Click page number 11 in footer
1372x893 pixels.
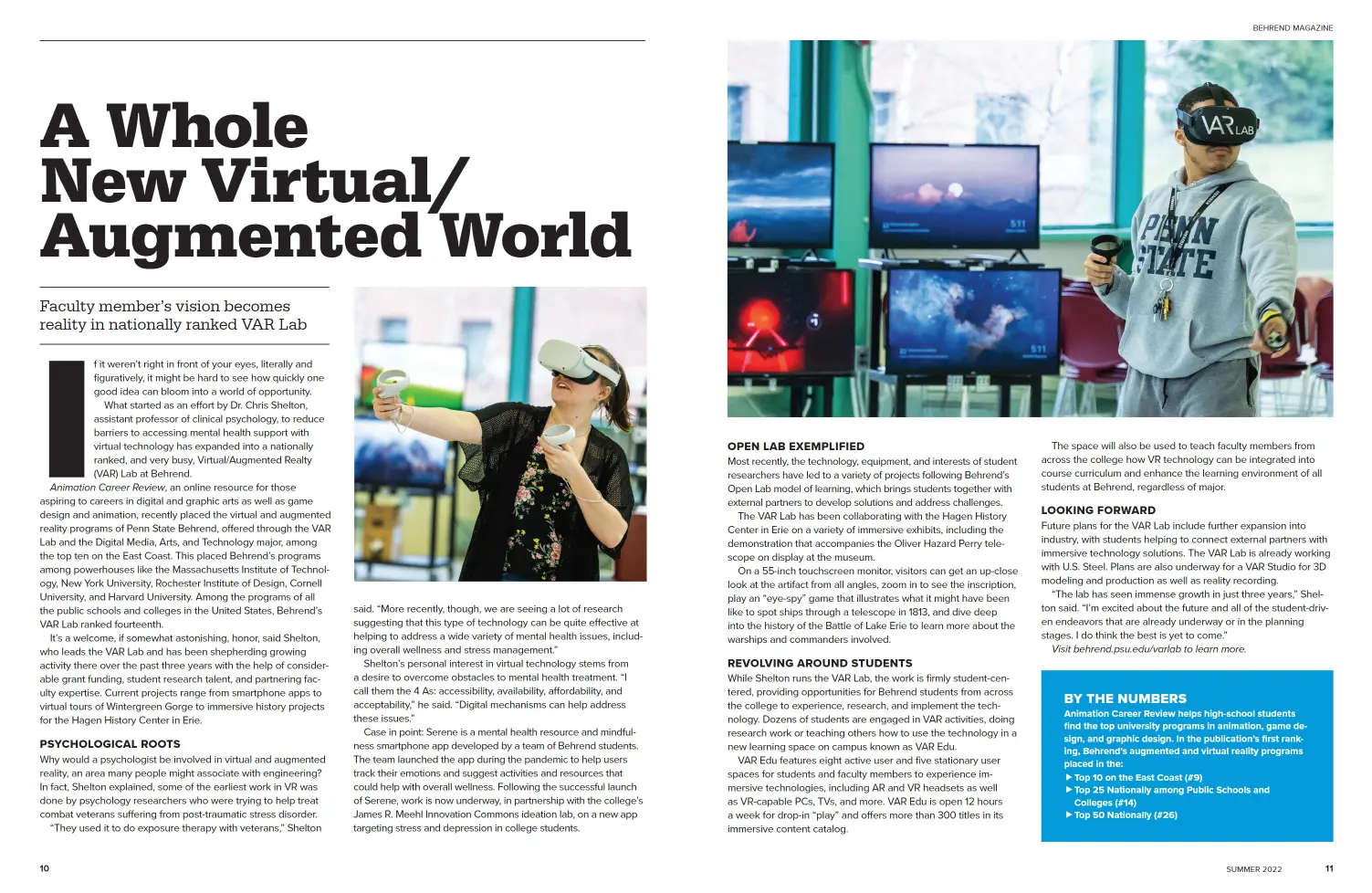click(x=1329, y=868)
